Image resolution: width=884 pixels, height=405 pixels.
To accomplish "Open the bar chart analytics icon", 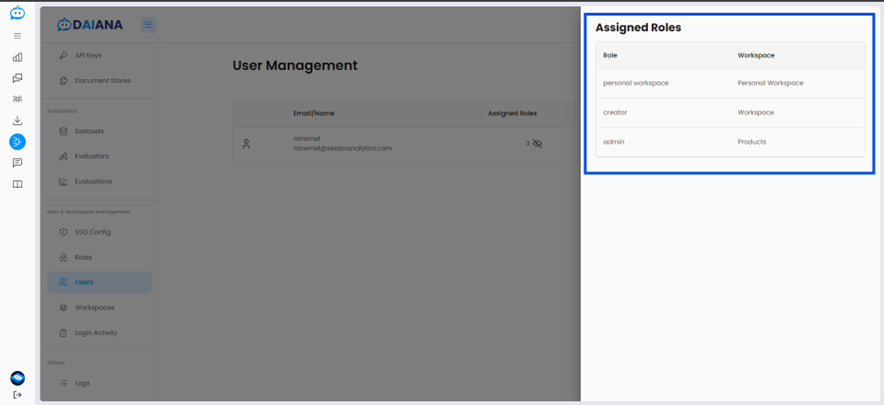I will click(x=17, y=57).
